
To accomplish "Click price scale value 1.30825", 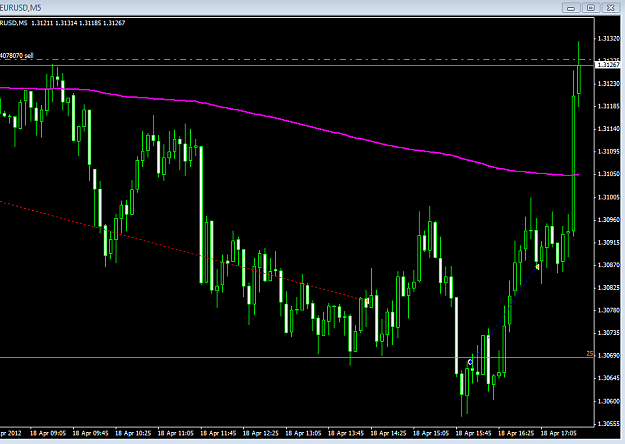I will (609, 287).
